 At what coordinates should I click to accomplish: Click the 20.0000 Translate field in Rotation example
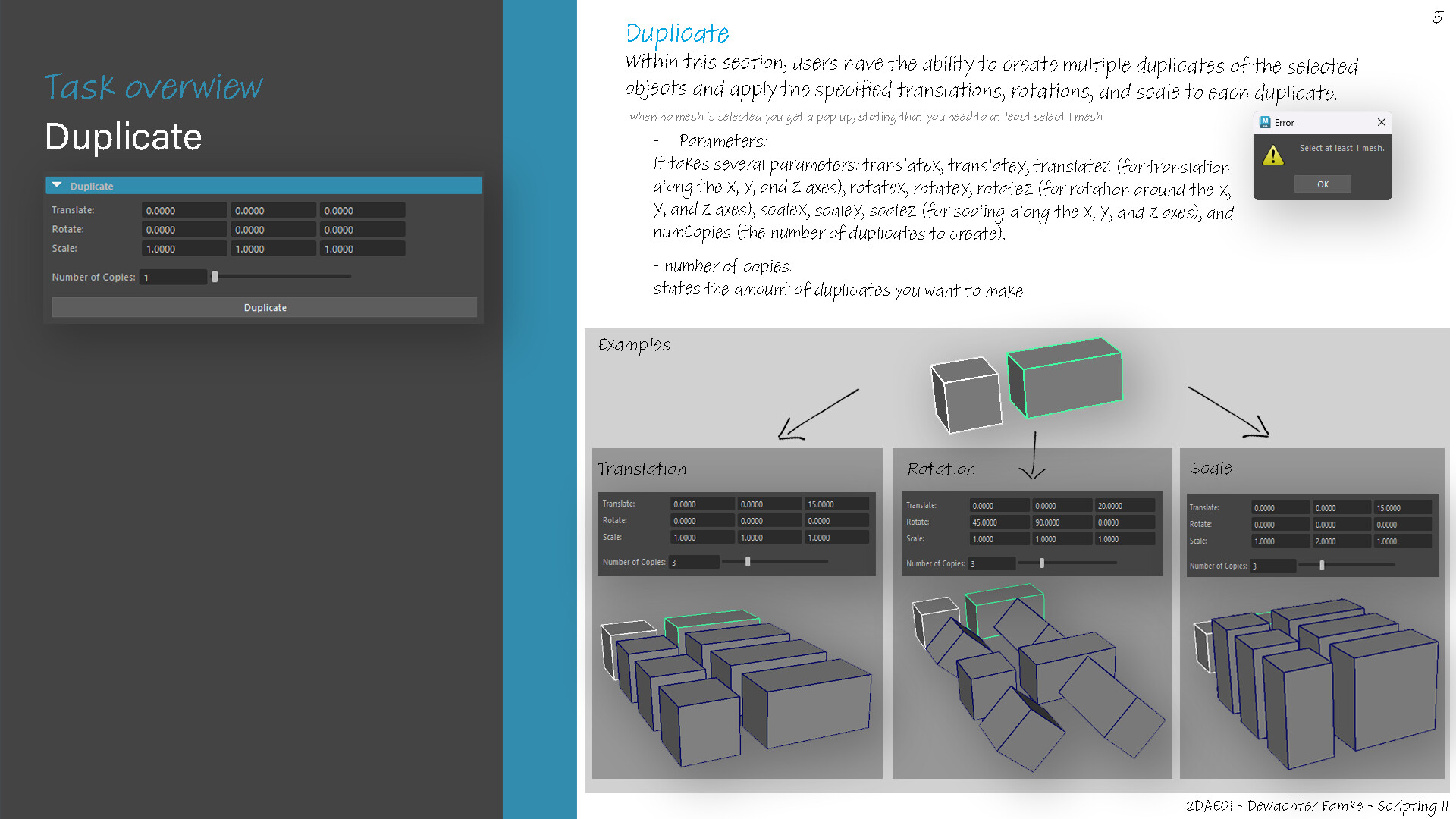coord(1125,504)
